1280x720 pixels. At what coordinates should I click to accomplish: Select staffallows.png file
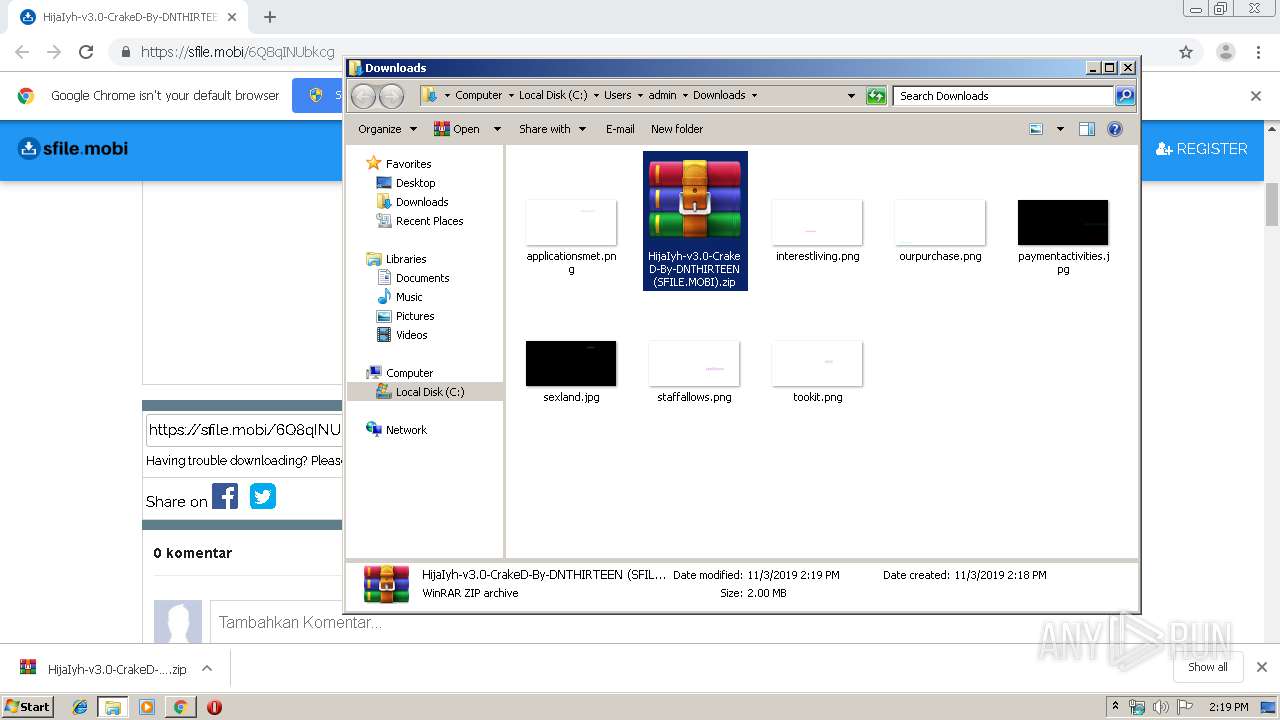[694, 372]
